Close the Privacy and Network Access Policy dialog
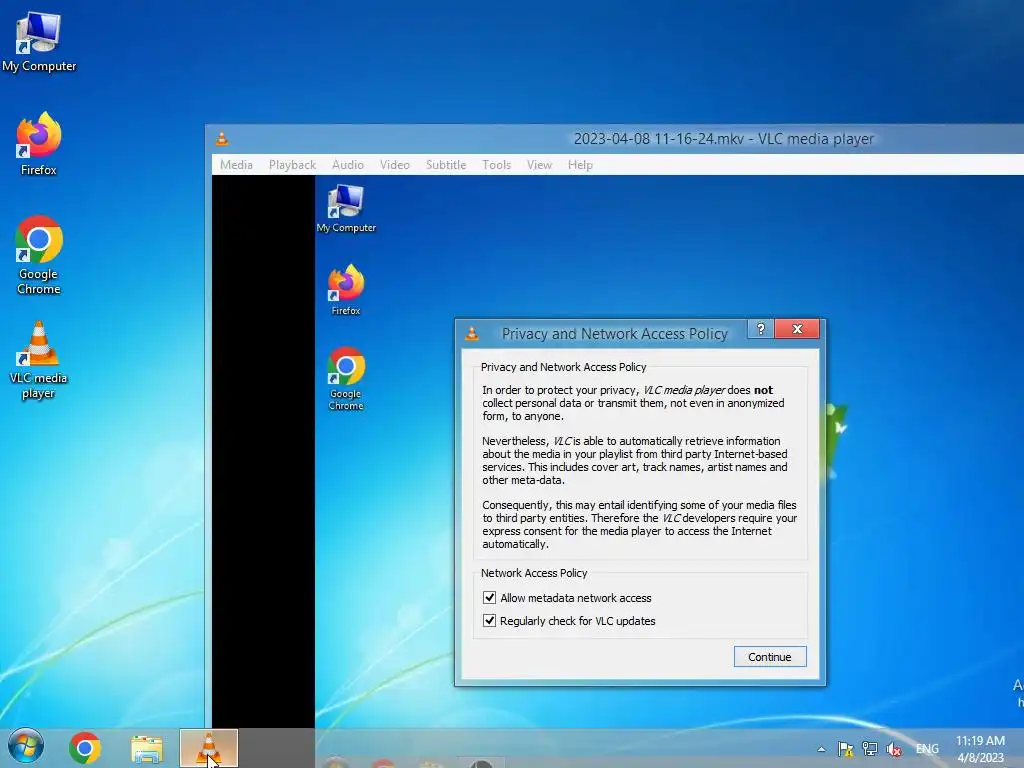The image size is (1024, 768). [797, 329]
